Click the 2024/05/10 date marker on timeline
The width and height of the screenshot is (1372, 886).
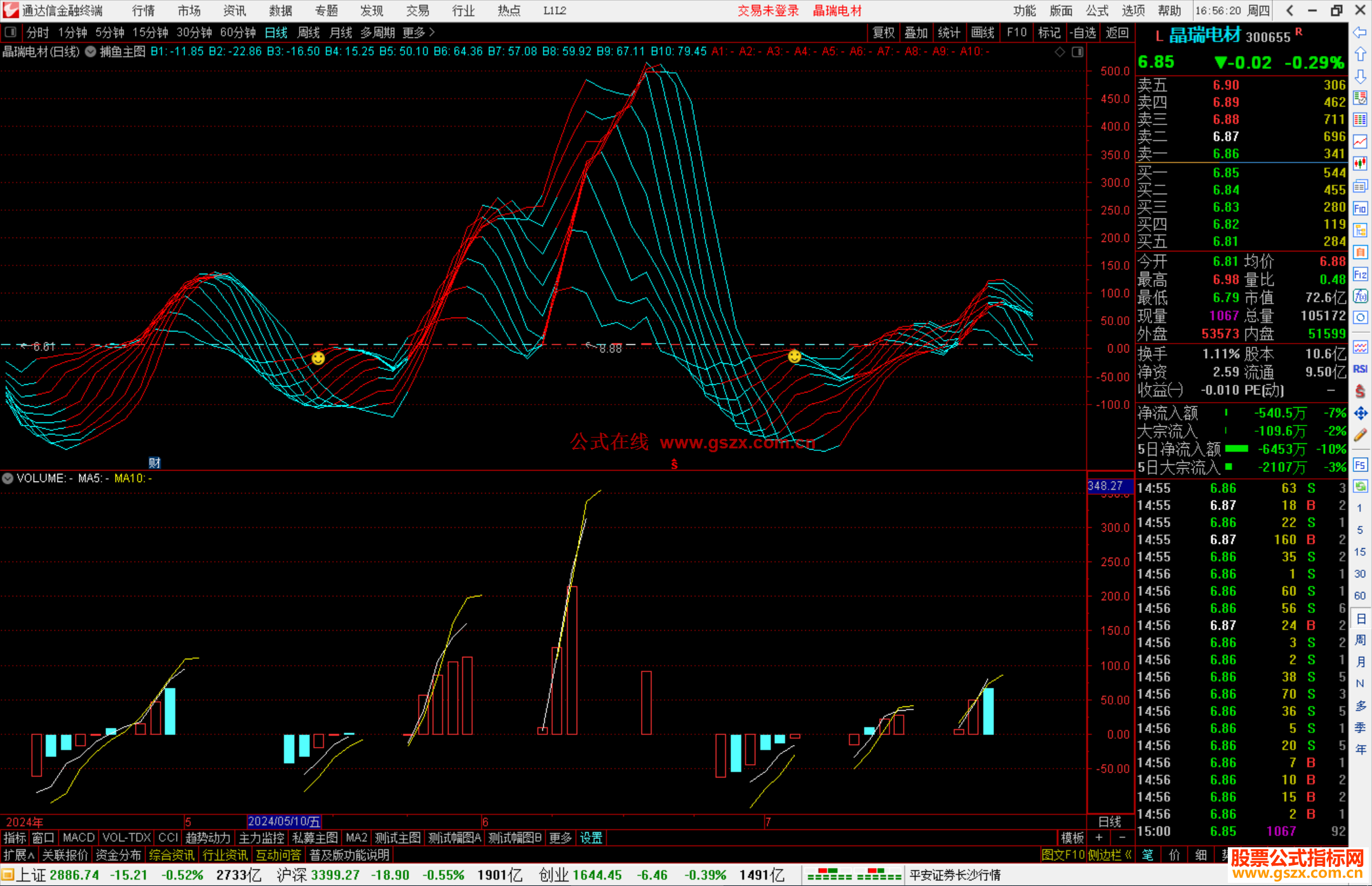283,821
